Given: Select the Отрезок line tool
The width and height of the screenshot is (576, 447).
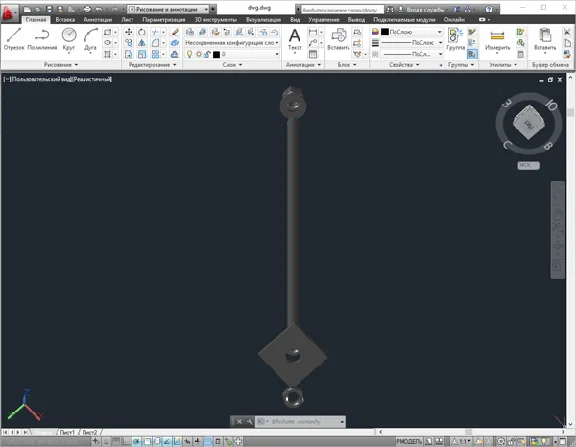Looking at the screenshot, I should [14, 39].
